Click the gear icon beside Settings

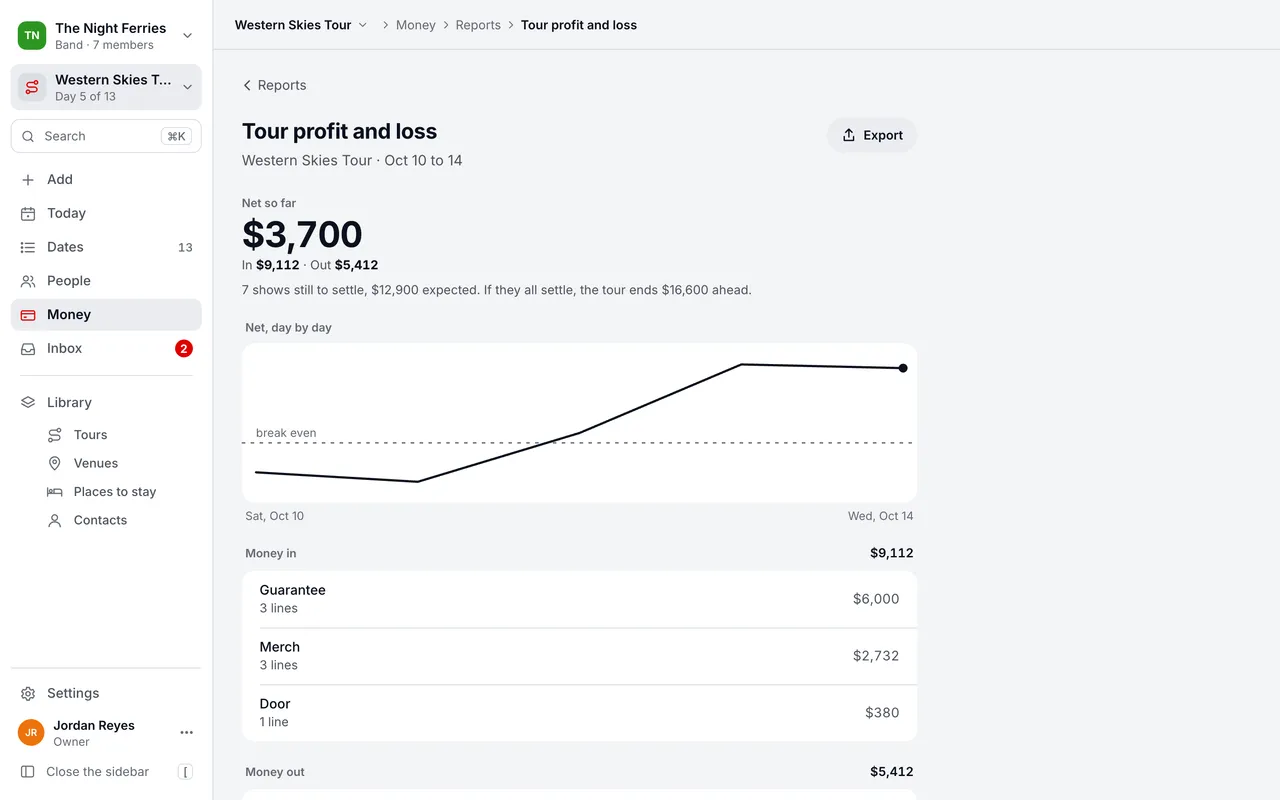pyautogui.click(x=28, y=693)
